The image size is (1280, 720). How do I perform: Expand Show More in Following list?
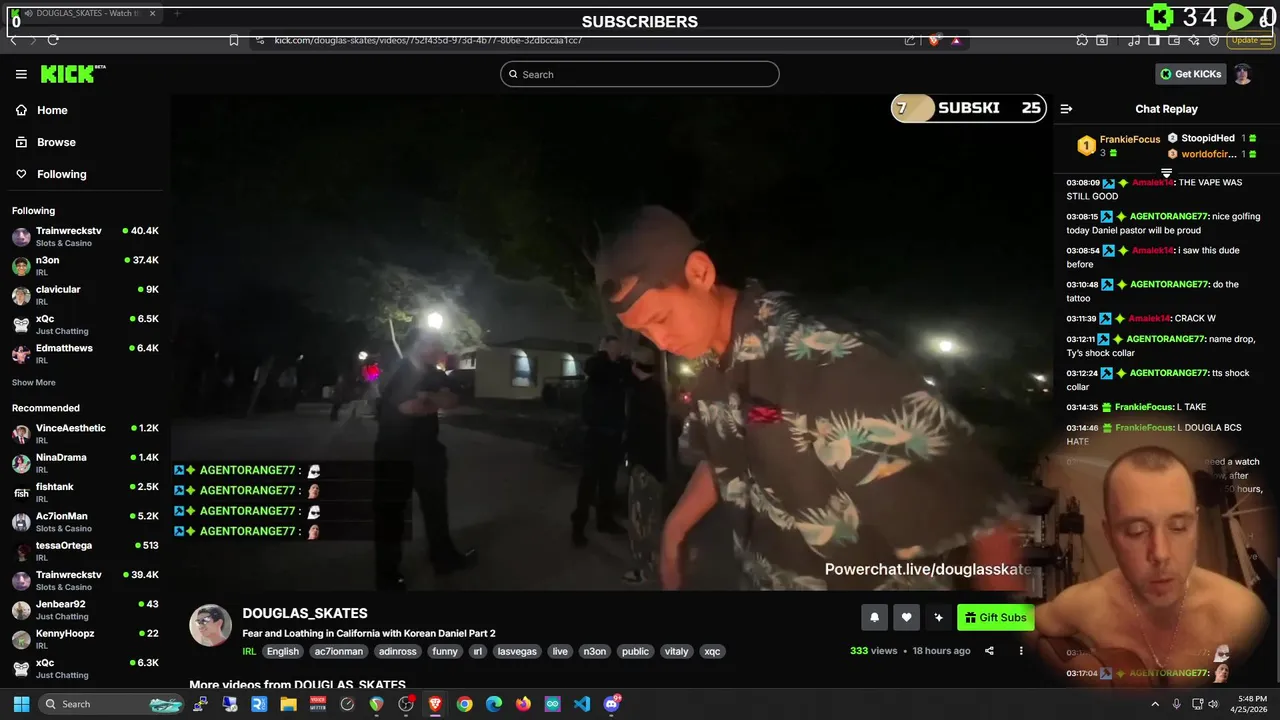34,383
